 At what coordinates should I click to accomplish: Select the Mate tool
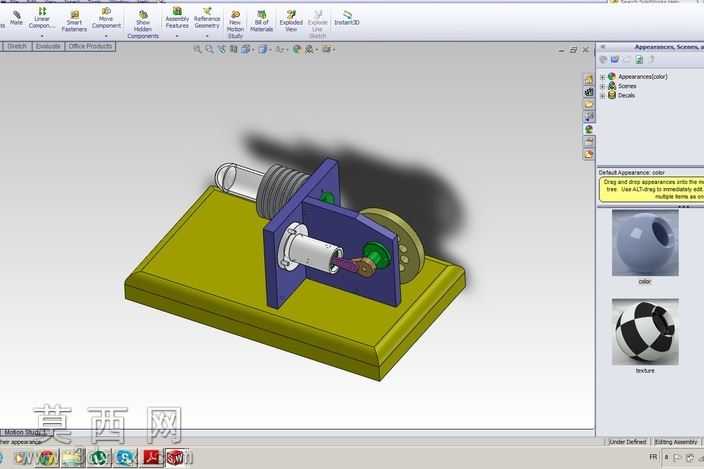[16, 18]
